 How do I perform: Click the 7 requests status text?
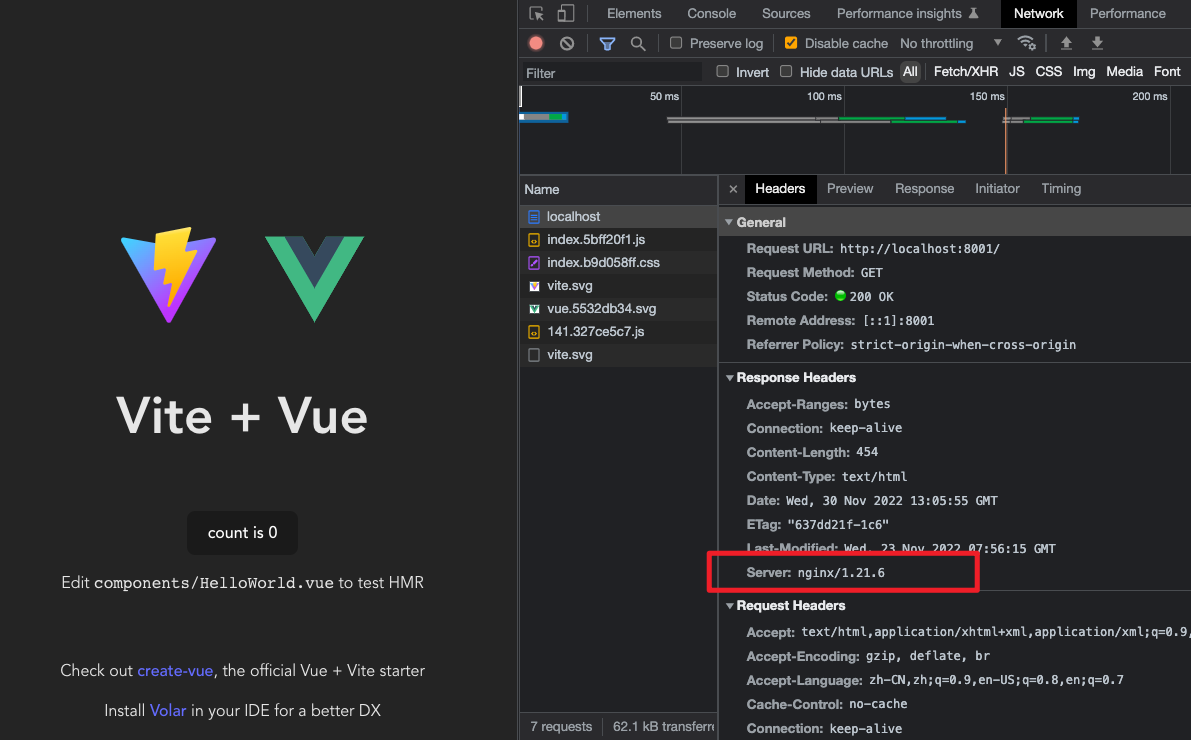[x=561, y=727]
